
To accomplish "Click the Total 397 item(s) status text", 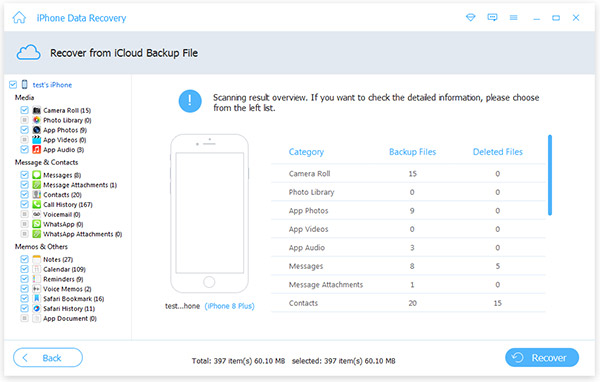I will [238, 361].
